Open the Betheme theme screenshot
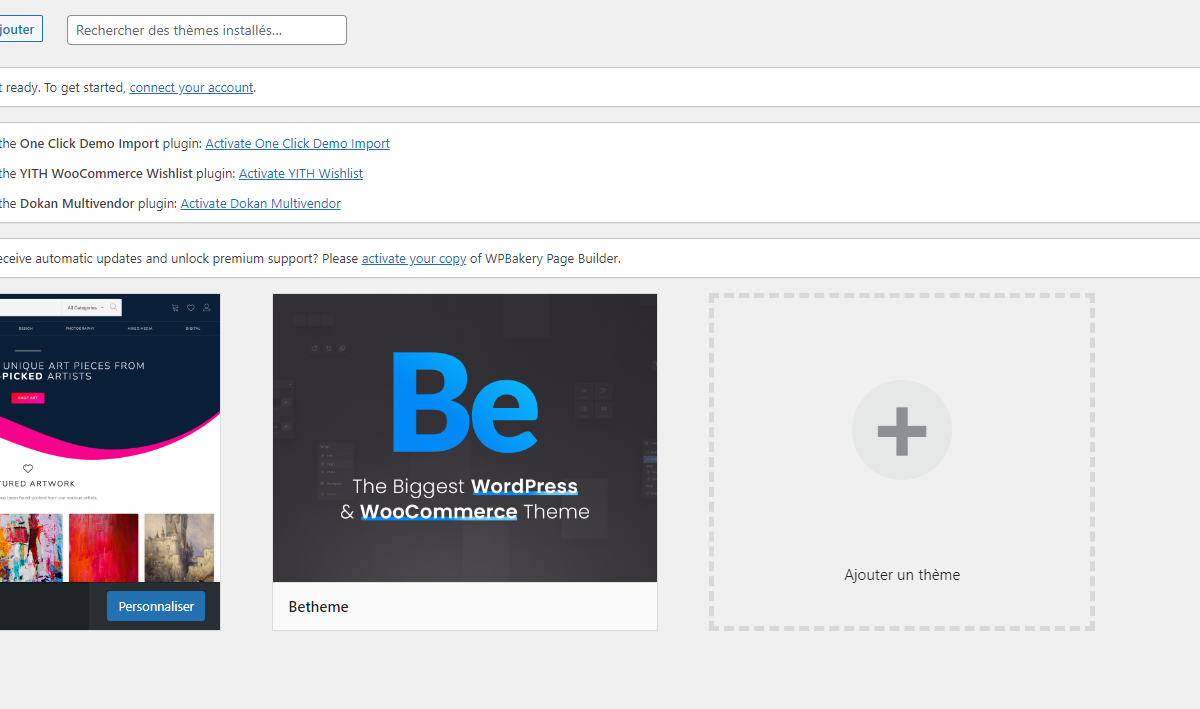This screenshot has height=709, width=1200. 465,438
